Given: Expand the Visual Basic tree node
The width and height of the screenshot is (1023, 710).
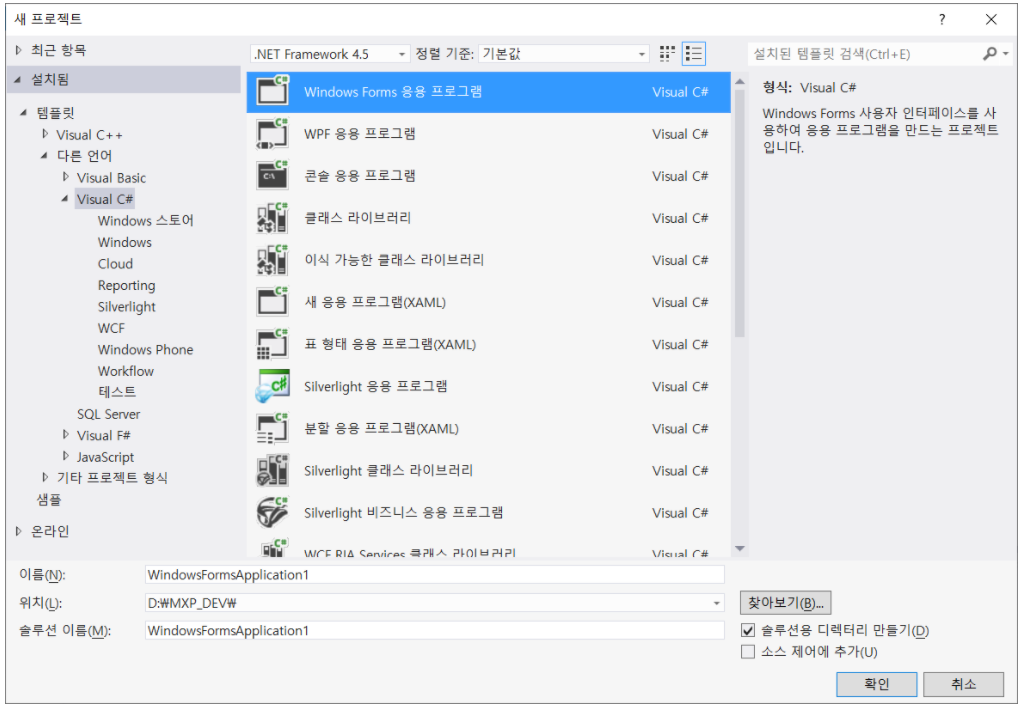Looking at the screenshot, I should pos(64,177).
